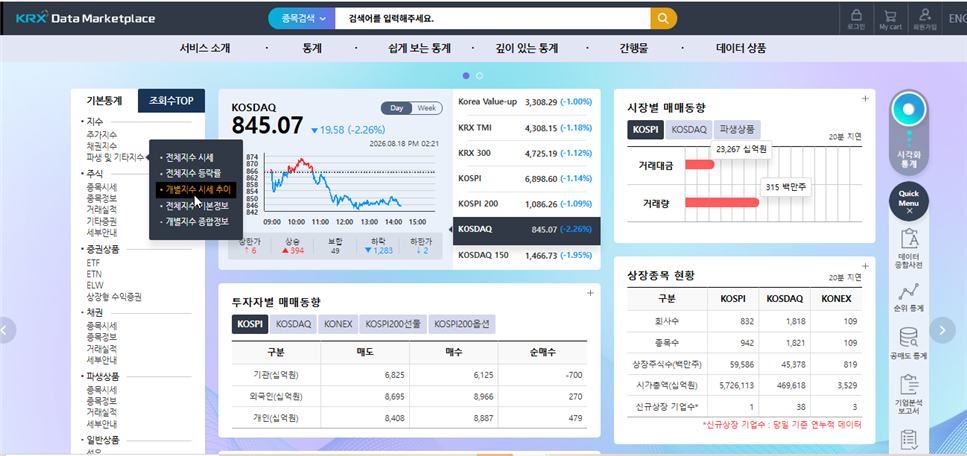This screenshot has width=967, height=456.
Task: Select KOSPI tab in 시장별 매매동향
Action: pyautogui.click(x=644, y=130)
